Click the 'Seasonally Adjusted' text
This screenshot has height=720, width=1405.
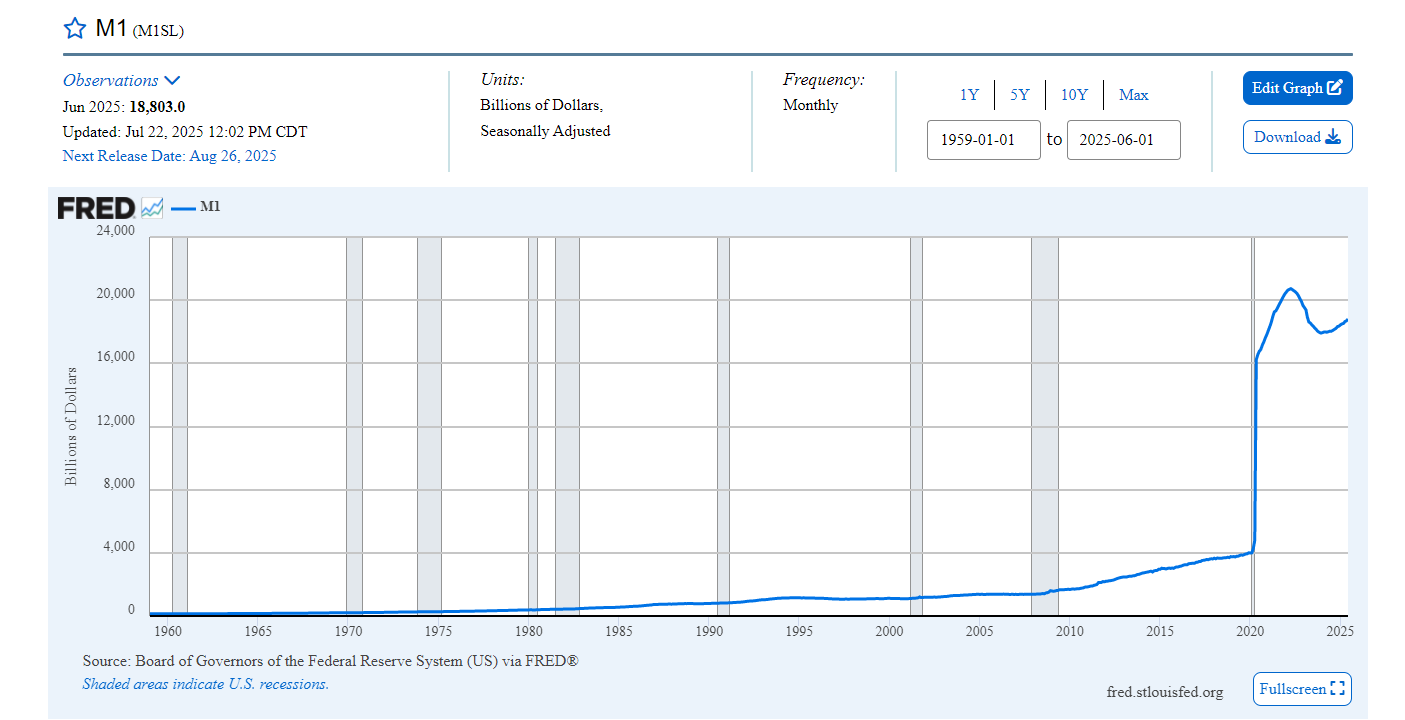click(x=545, y=131)
